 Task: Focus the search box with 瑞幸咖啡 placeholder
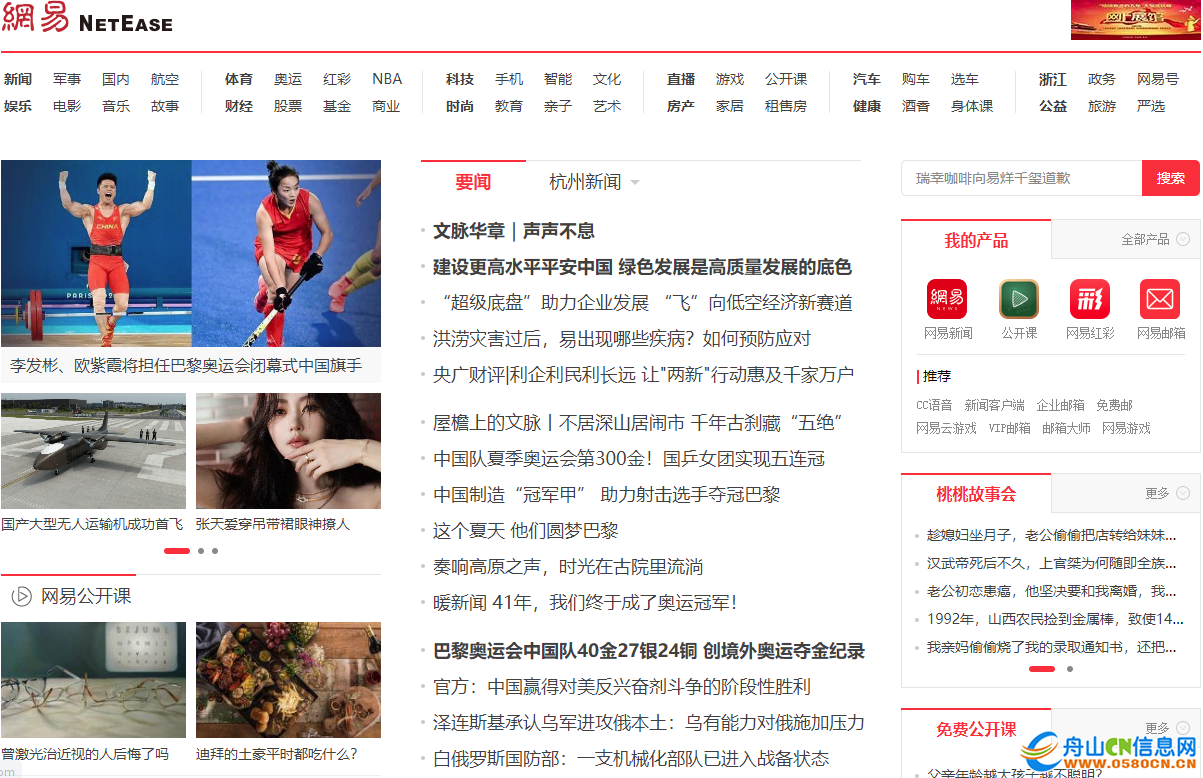tap(1022, 178)
